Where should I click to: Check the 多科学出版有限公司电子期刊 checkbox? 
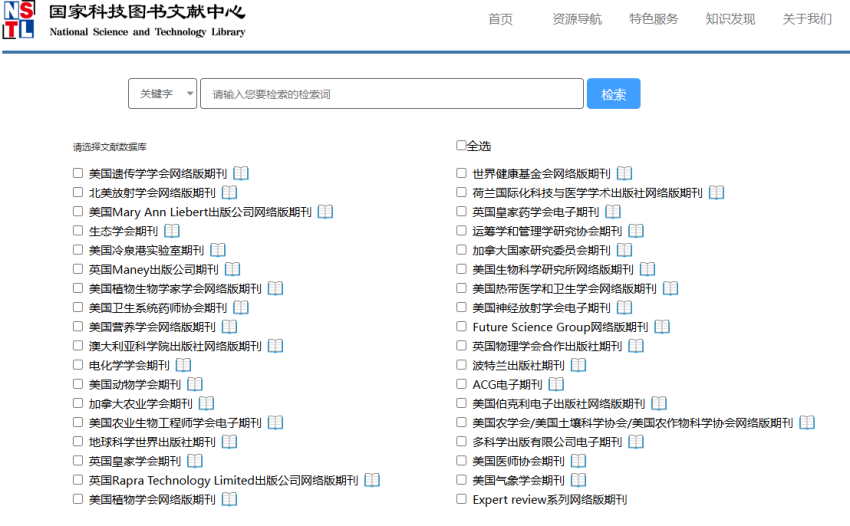[461, 441]
